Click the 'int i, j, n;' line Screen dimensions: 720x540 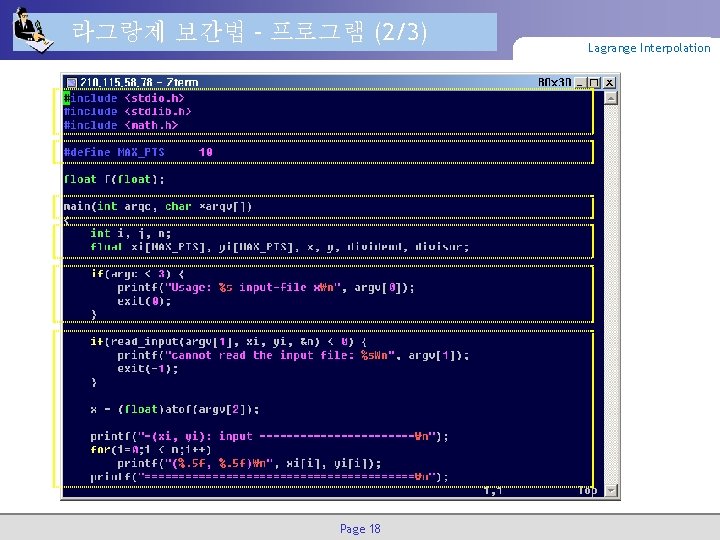[131, 233]
